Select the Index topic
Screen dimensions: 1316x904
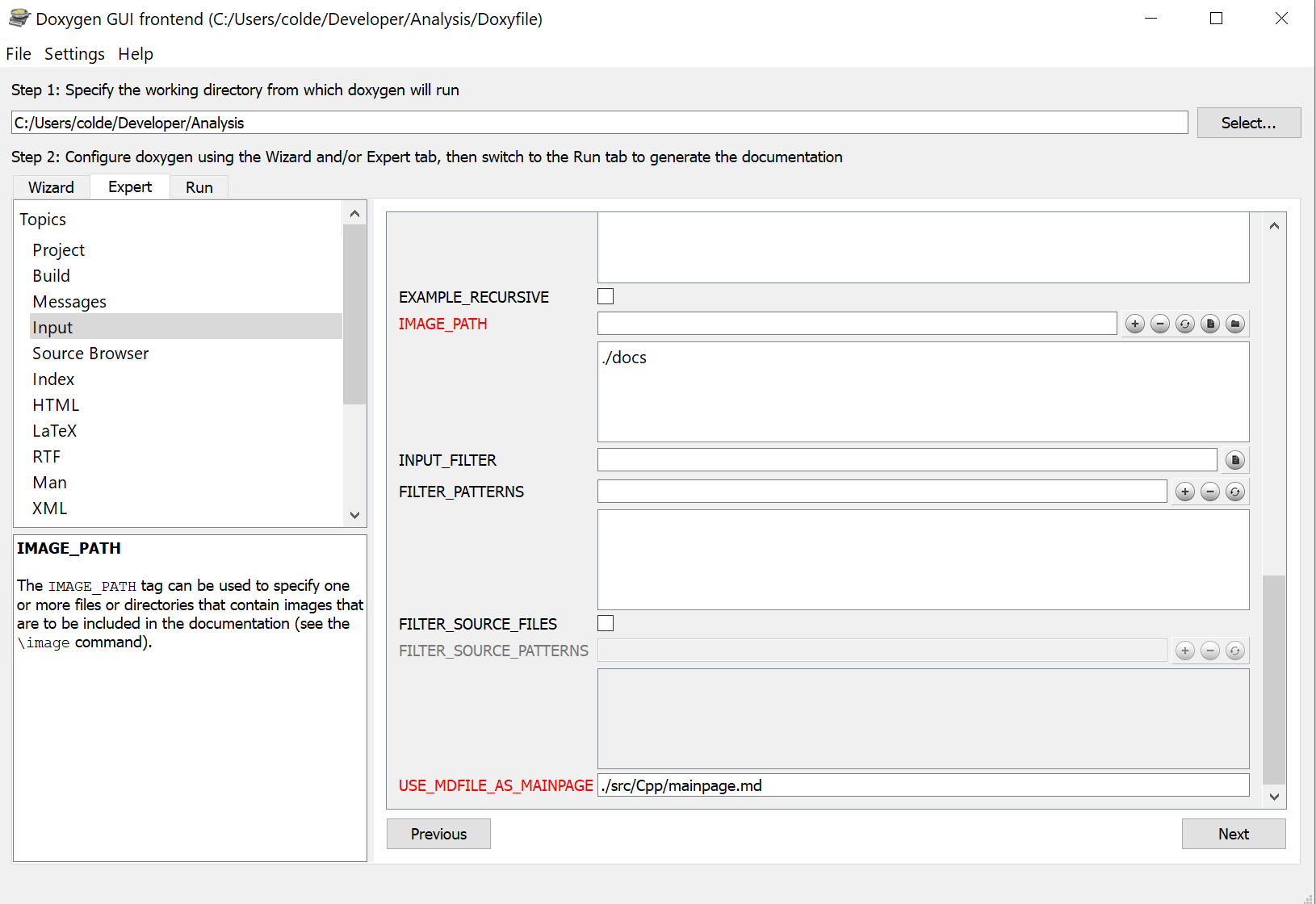click(53, 379)
